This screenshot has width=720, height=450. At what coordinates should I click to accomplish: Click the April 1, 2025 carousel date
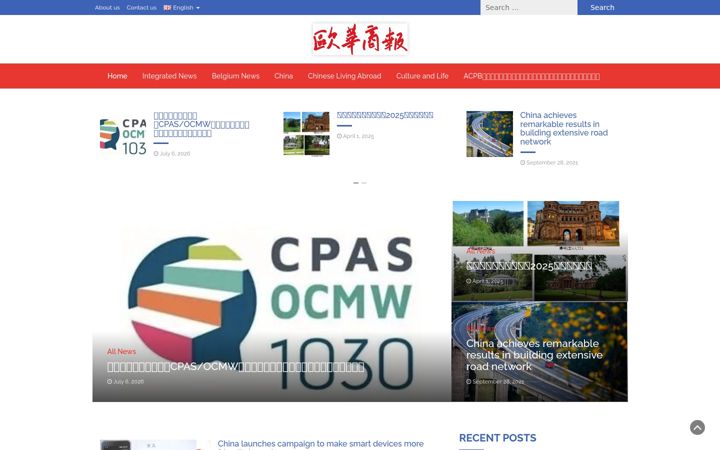point(355,136)
